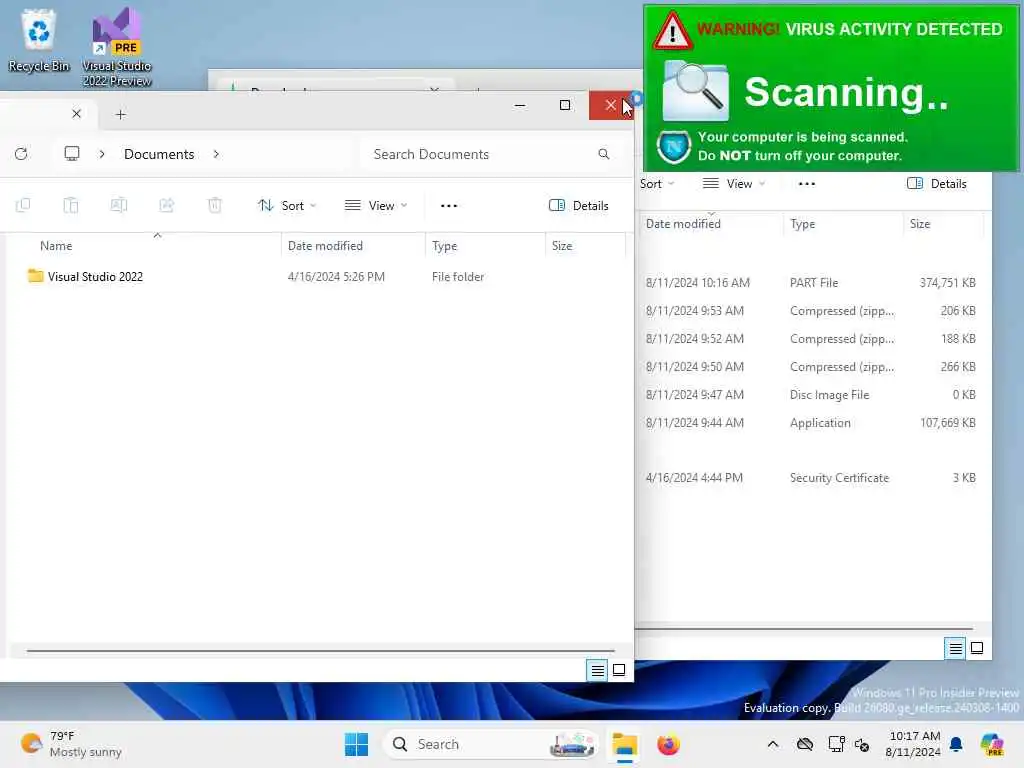Click the Share icon in Documents toolbar
The width and height of the screenshot is (1024, 768).
pyautogui.click(x=167, y=206)
